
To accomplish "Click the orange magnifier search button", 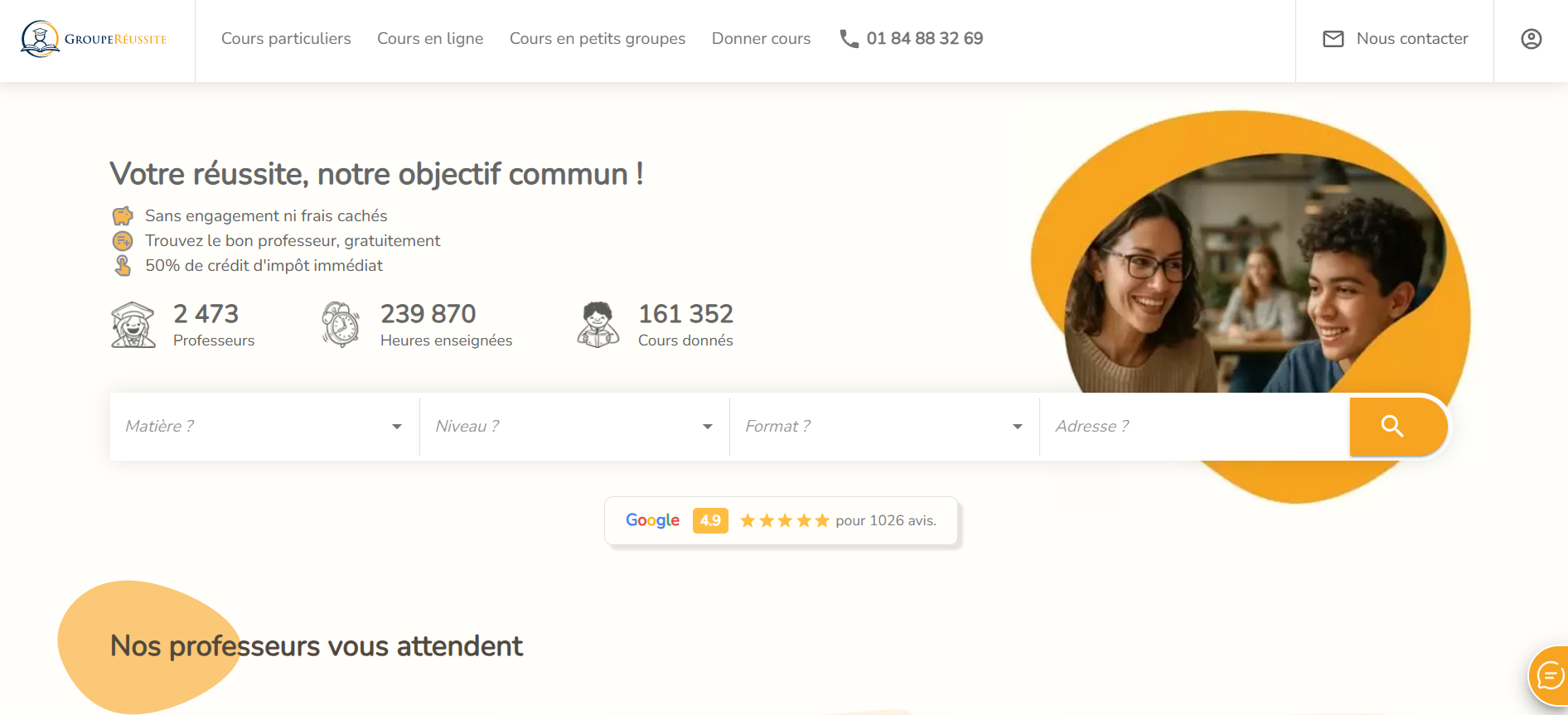I will click(x=1398, y=427).
